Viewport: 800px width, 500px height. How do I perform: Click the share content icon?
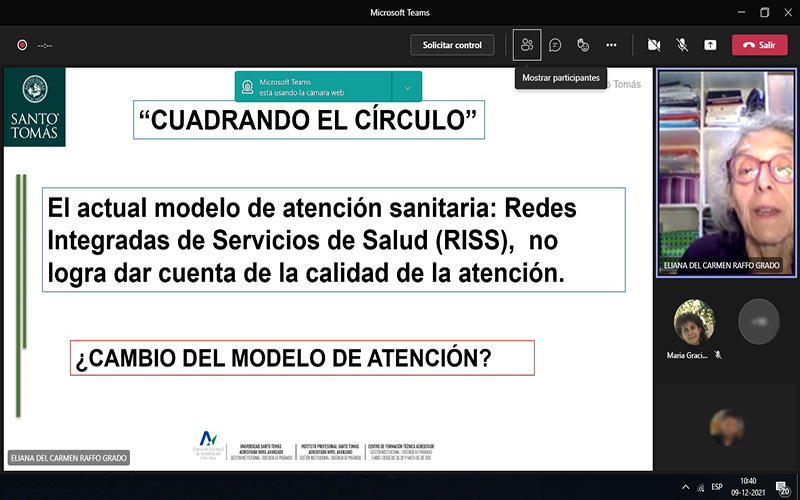[710, 45]
